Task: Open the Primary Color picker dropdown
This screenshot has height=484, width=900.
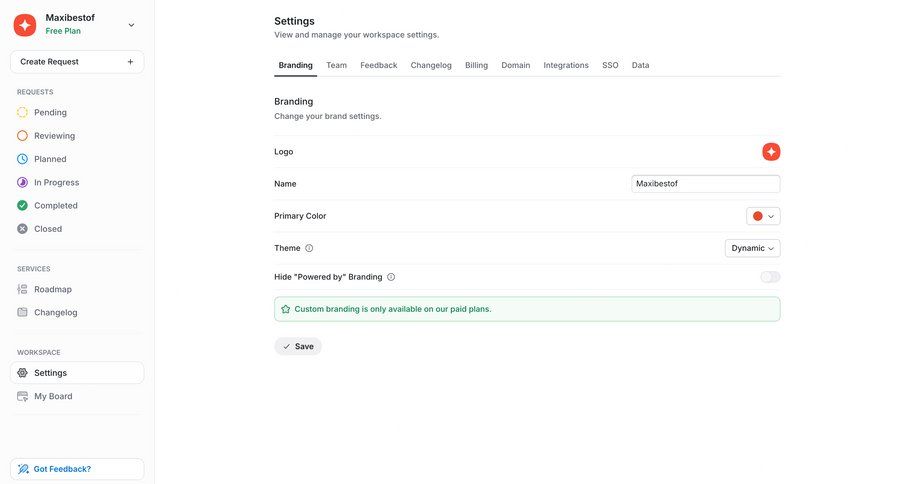Action: [763, 216]
